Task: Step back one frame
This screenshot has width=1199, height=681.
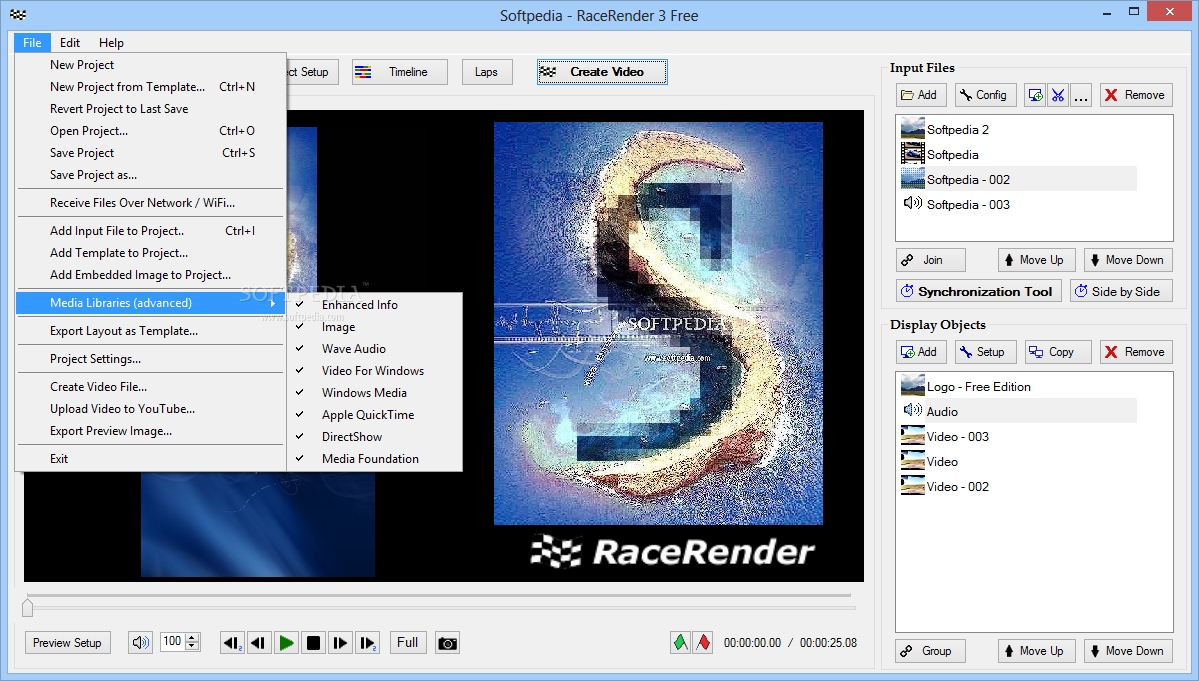Action: [x=258, y=643]
